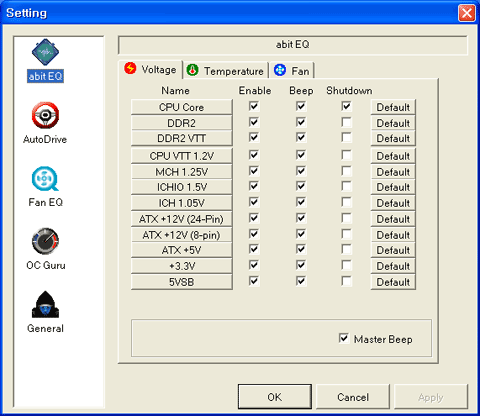Viewport: 480px width, 416px height.
Task: Click the +3.3V name button
Action: click(x=182, y=266)
